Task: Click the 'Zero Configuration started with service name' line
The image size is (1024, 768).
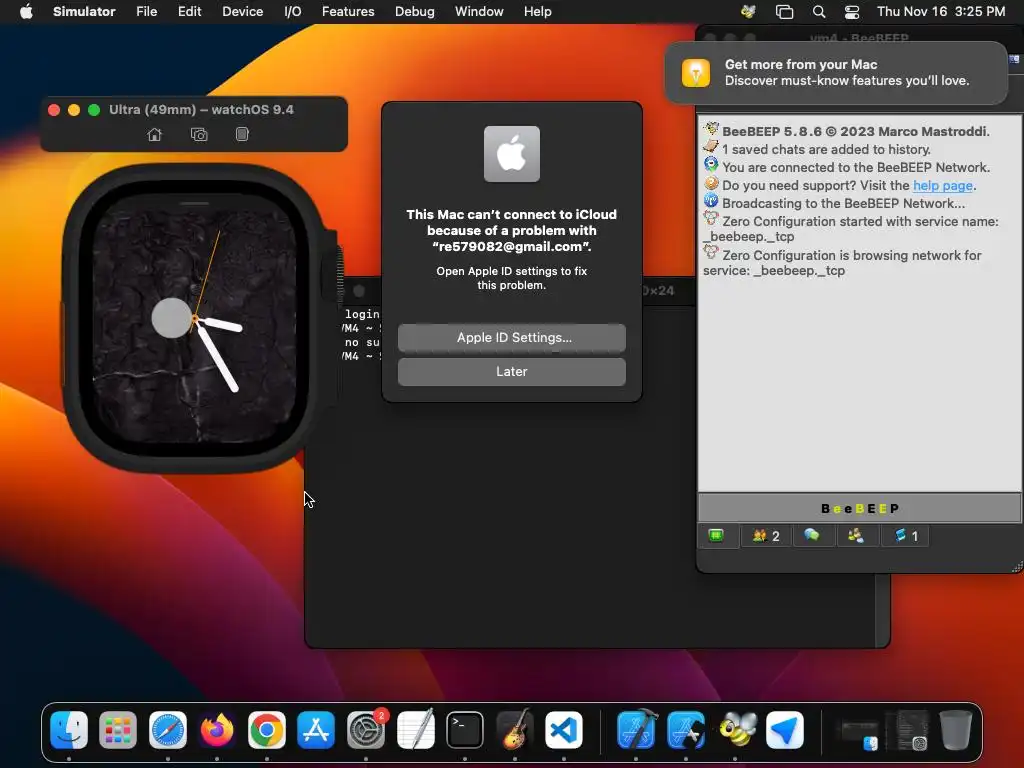Action: pyautogui.click(x=851, y=229)
